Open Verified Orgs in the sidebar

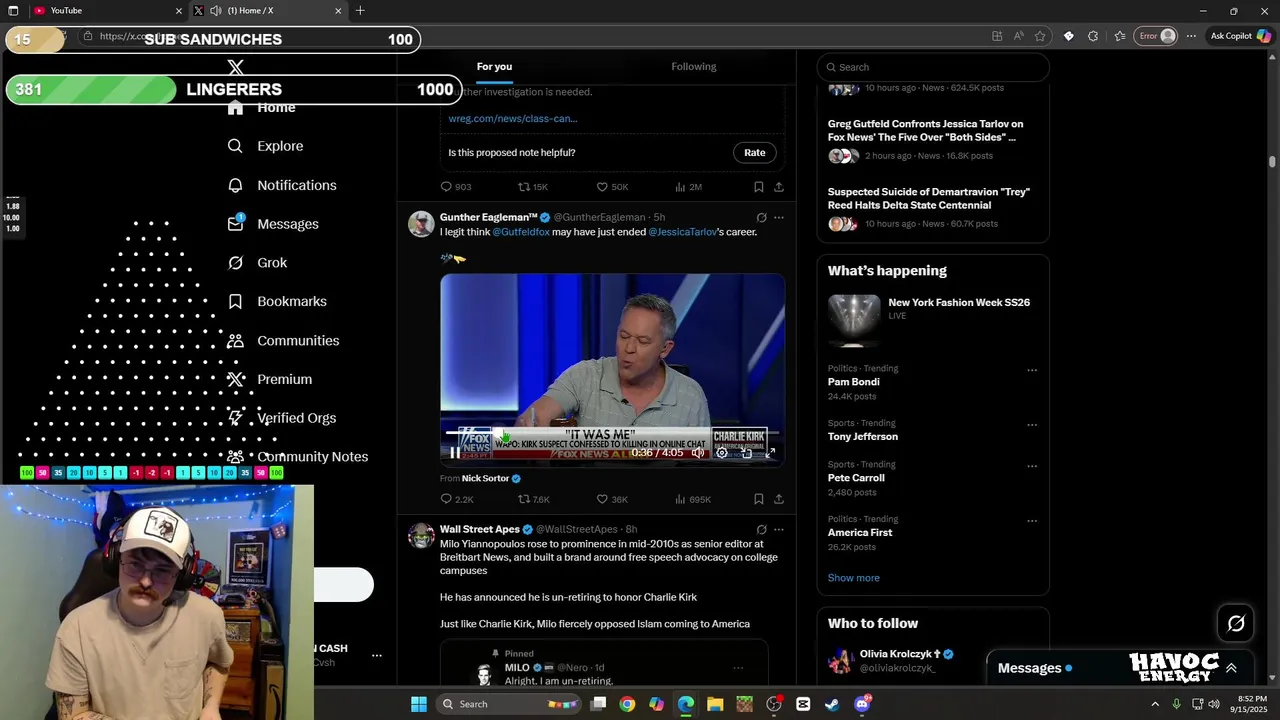point(282,418)
